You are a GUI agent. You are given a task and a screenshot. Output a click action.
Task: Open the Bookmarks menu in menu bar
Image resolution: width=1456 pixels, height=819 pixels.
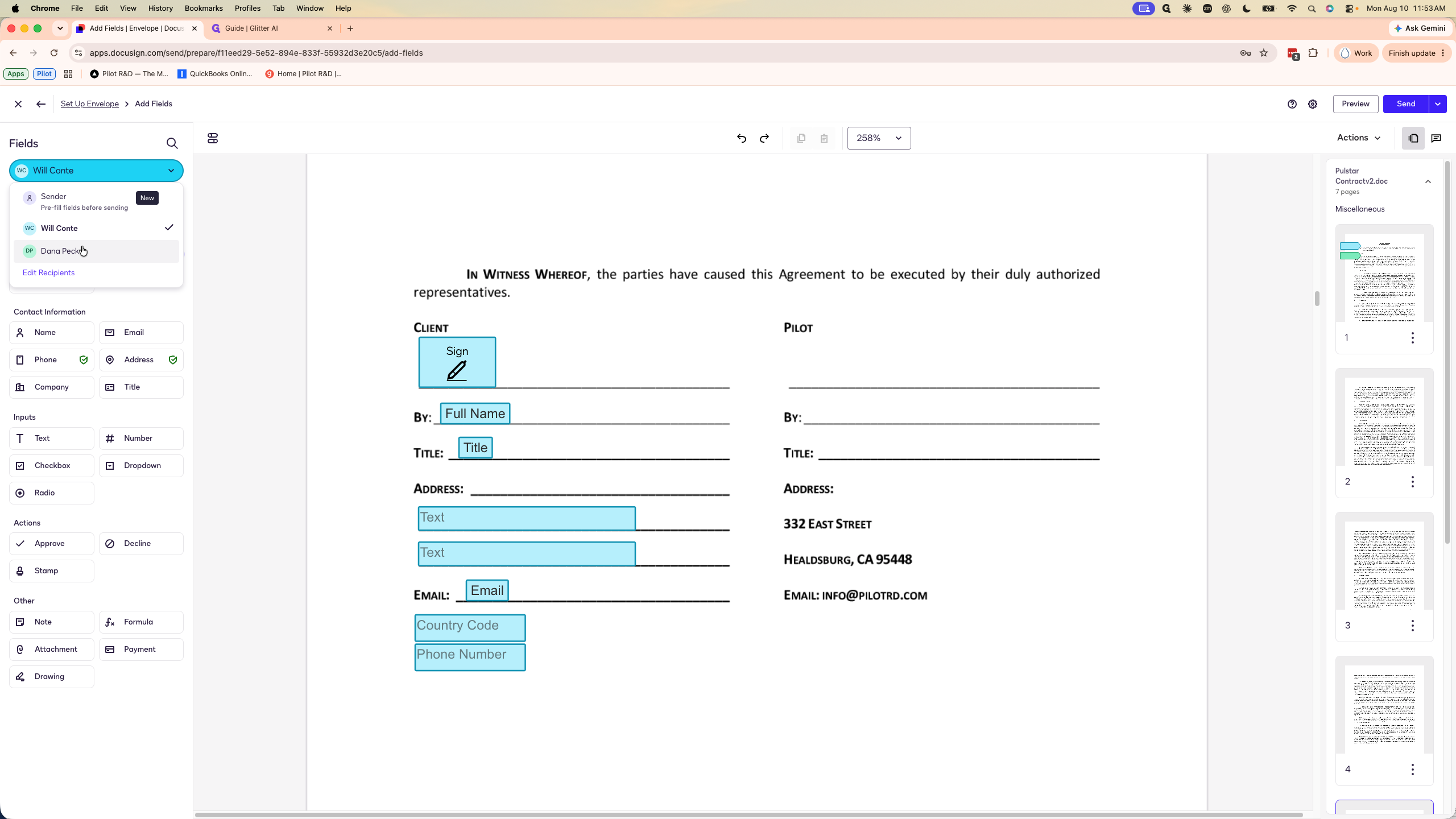tap(204, 9)
